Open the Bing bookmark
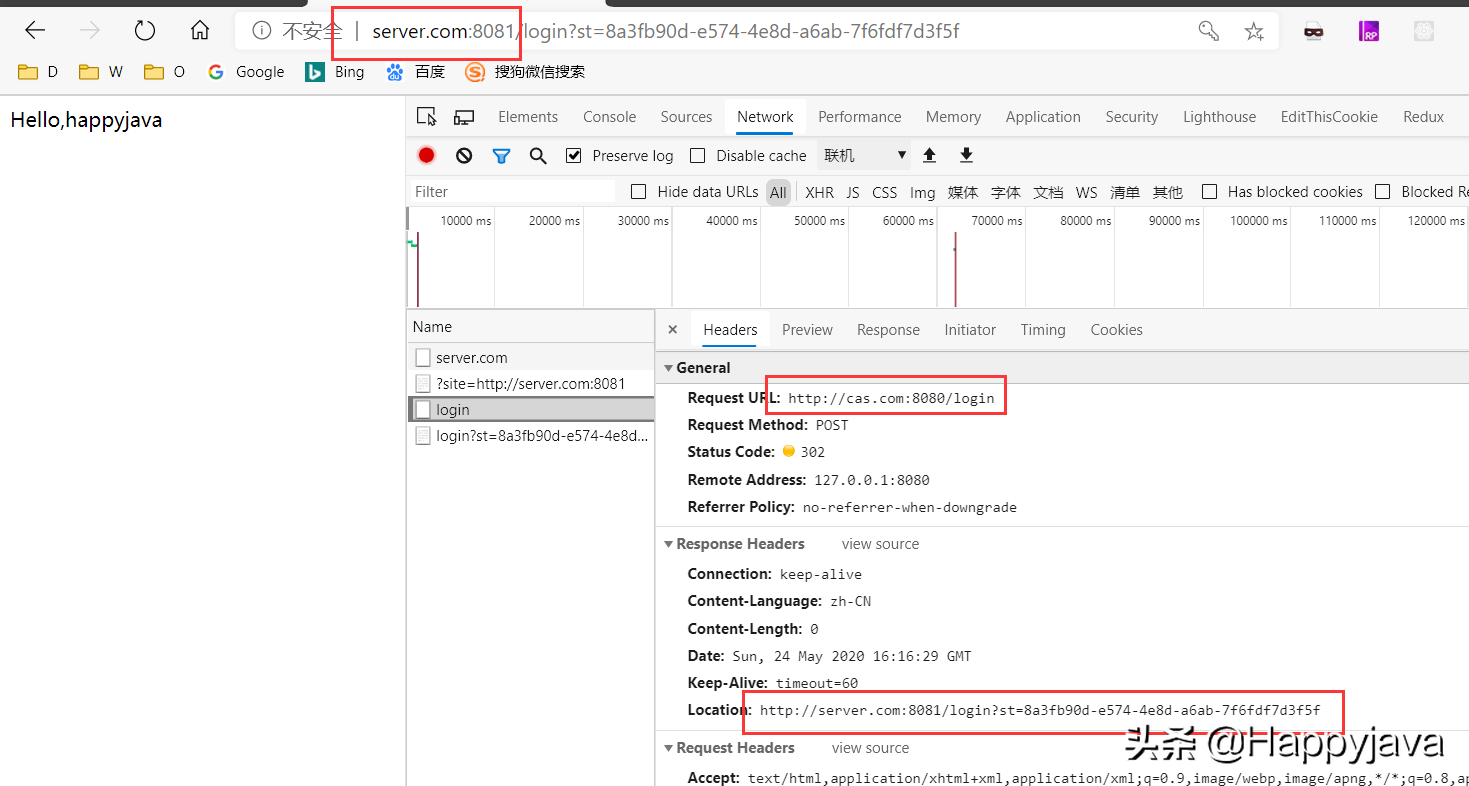1469x786 pixels. point(335,72)
